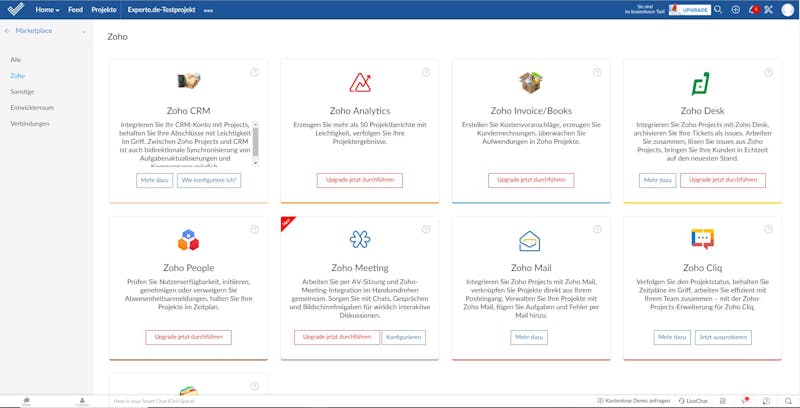This screenshot has width=800, height=408.
Task: Click the Zoho CRM card title
Action: (x=188, y=111)
